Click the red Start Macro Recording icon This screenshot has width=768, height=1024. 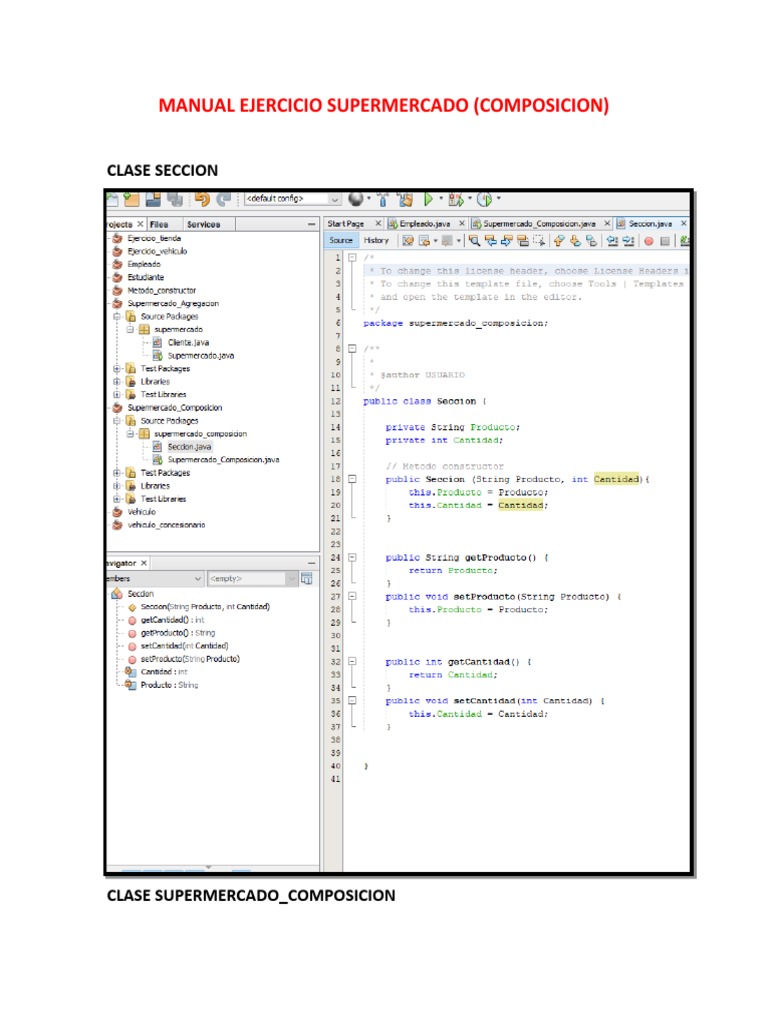tap(648, 241)
